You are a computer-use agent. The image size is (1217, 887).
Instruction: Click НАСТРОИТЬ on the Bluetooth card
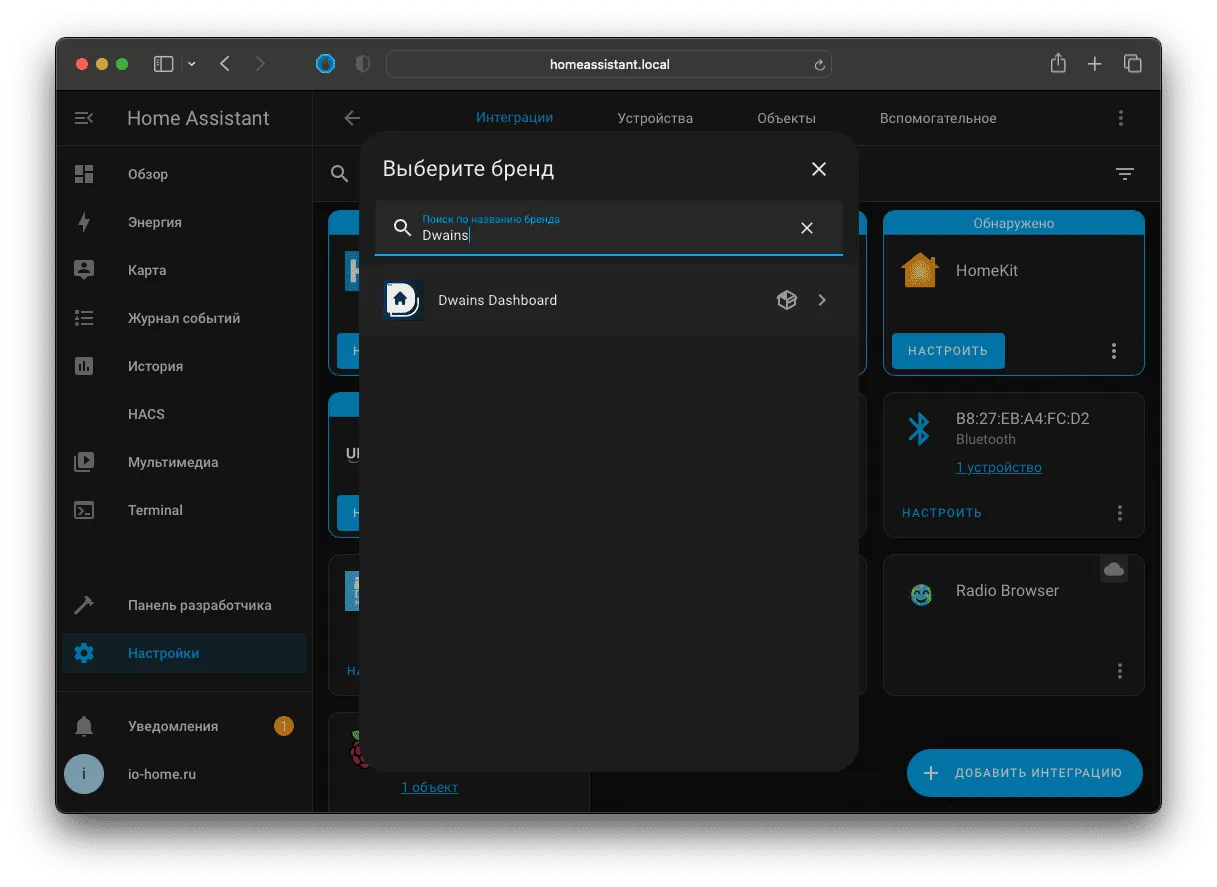pos(942,513)
